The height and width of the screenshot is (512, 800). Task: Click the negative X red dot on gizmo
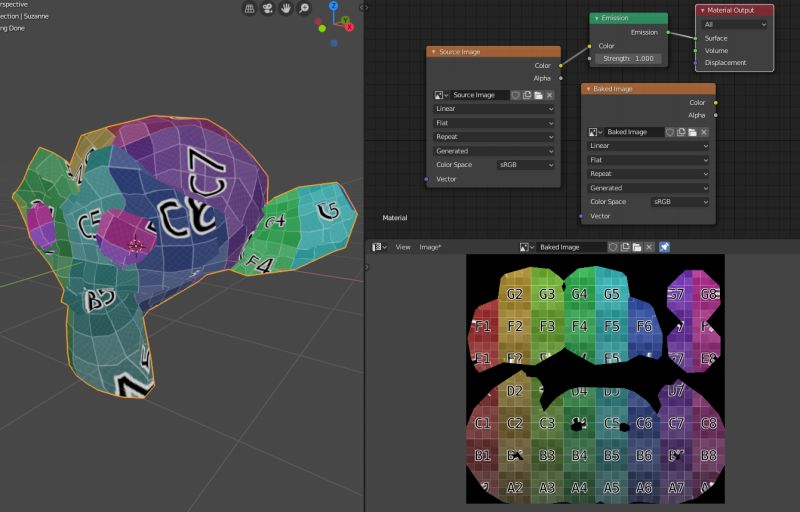tap(318, 22)
